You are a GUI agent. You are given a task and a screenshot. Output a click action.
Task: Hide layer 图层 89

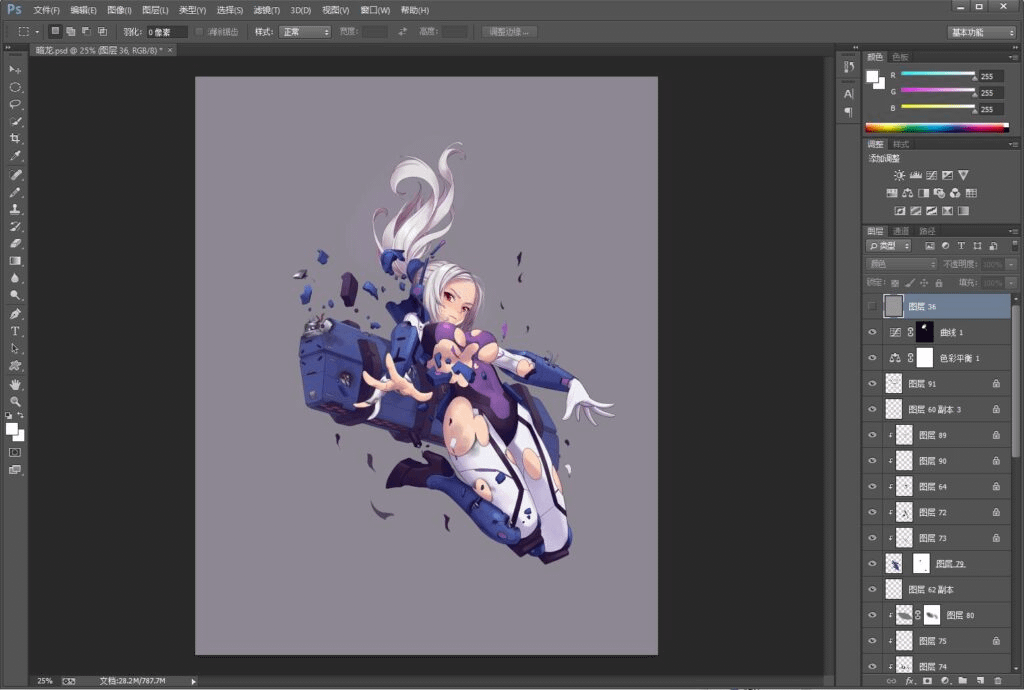[872, 435]
